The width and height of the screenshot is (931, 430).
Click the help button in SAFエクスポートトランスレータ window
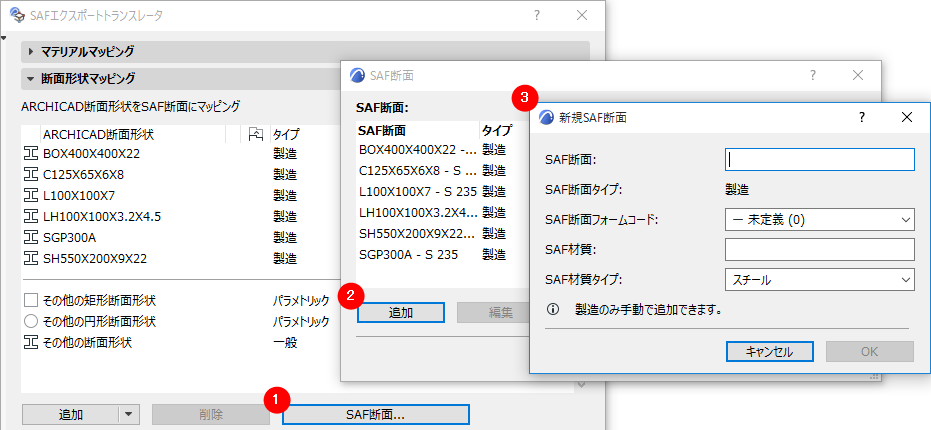tap(536, 15)
